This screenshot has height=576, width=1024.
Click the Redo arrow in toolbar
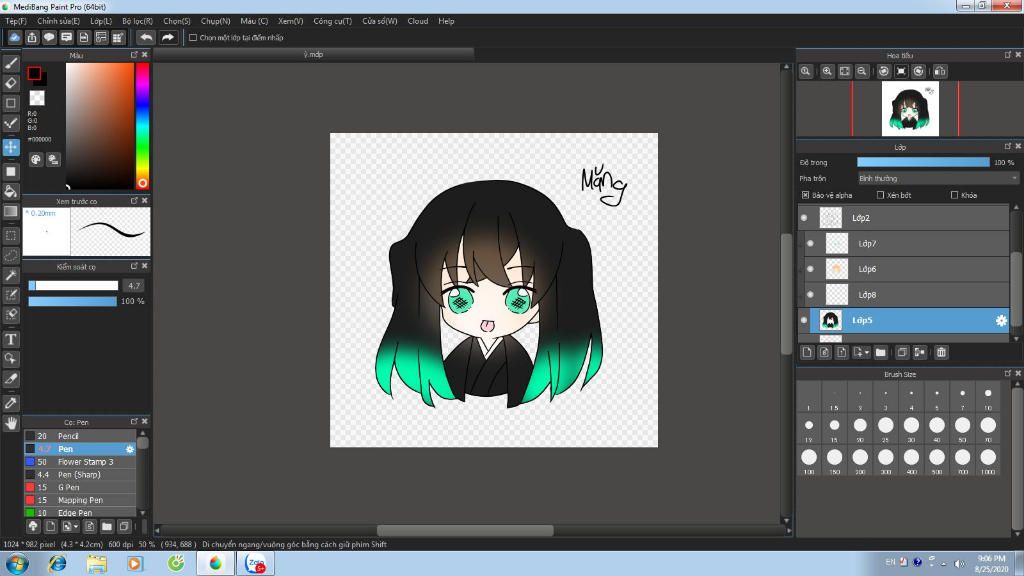[168, 37]
